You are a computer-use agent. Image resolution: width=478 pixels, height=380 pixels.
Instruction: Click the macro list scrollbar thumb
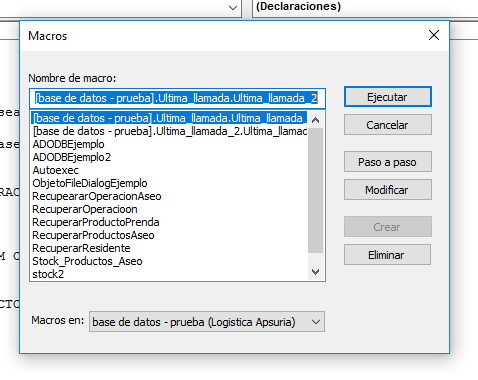coord(315,190)
